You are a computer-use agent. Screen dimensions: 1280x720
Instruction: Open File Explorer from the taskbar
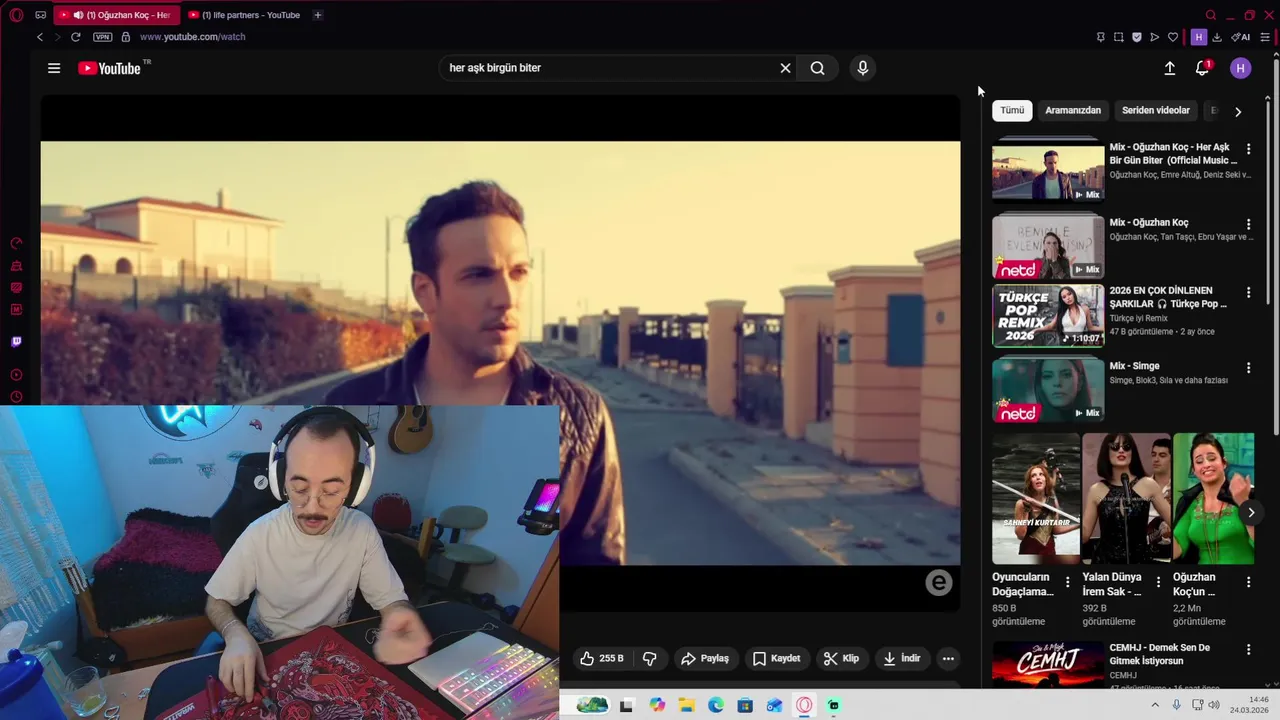click(x=686, y=705)
